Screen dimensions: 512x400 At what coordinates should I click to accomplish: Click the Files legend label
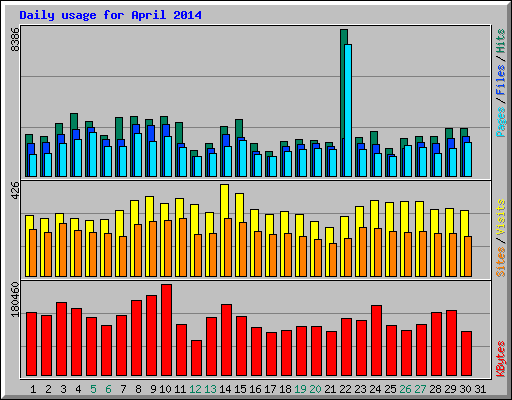500,80
